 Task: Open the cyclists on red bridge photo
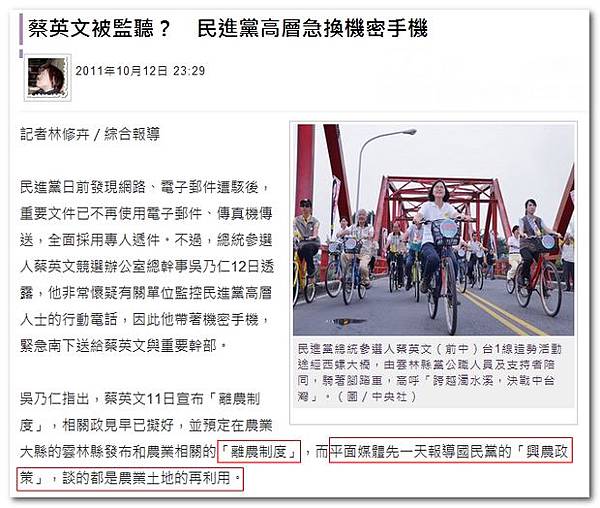[x=434, y=230]
